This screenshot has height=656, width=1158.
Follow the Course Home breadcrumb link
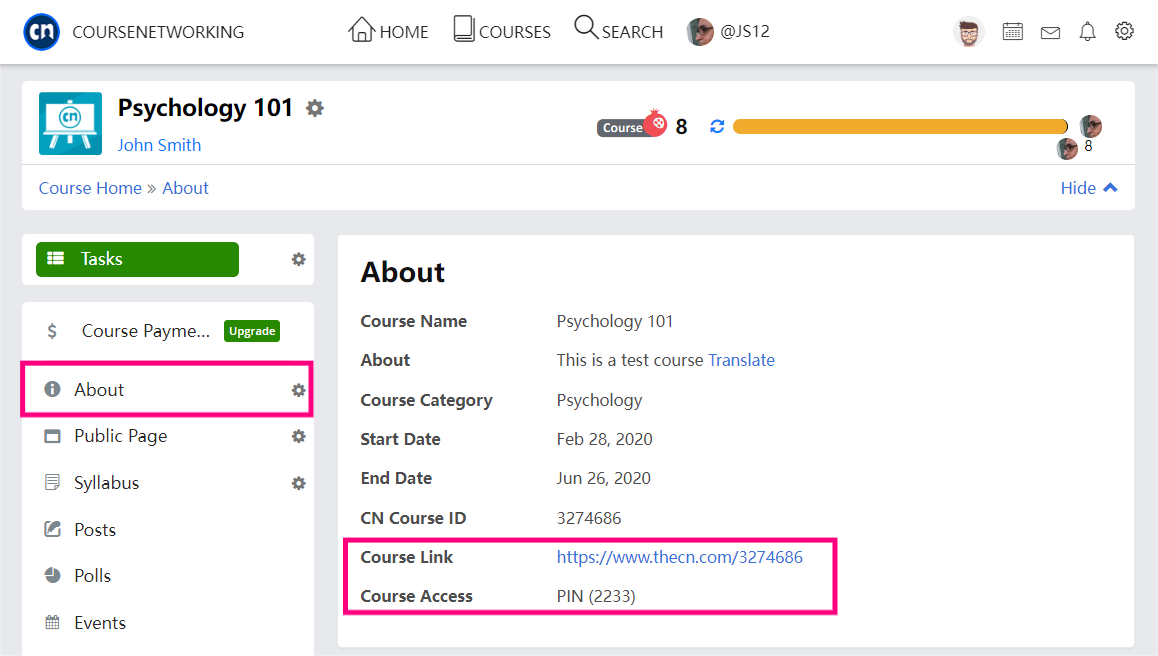90,188
